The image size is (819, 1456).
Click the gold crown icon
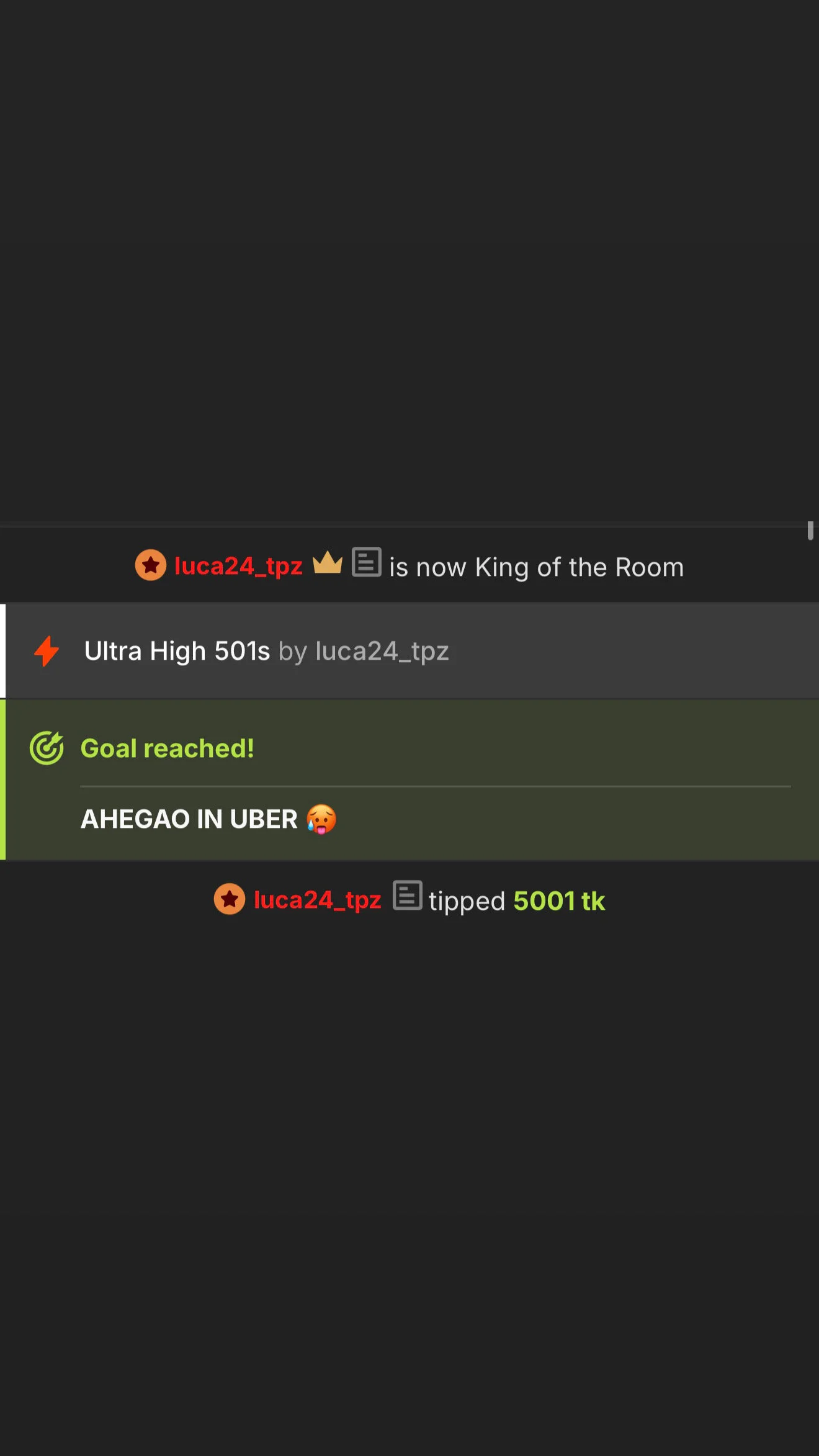328,564
